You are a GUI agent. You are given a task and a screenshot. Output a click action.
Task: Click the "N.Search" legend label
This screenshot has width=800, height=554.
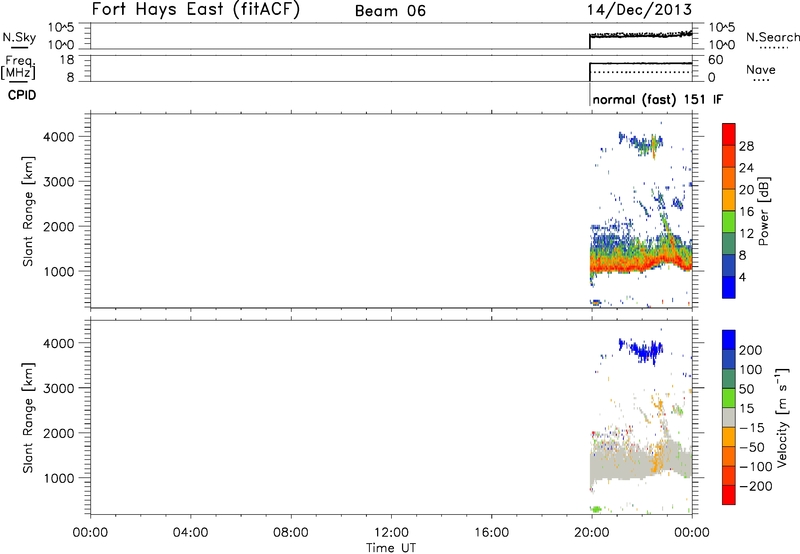[x=773, y=37]
